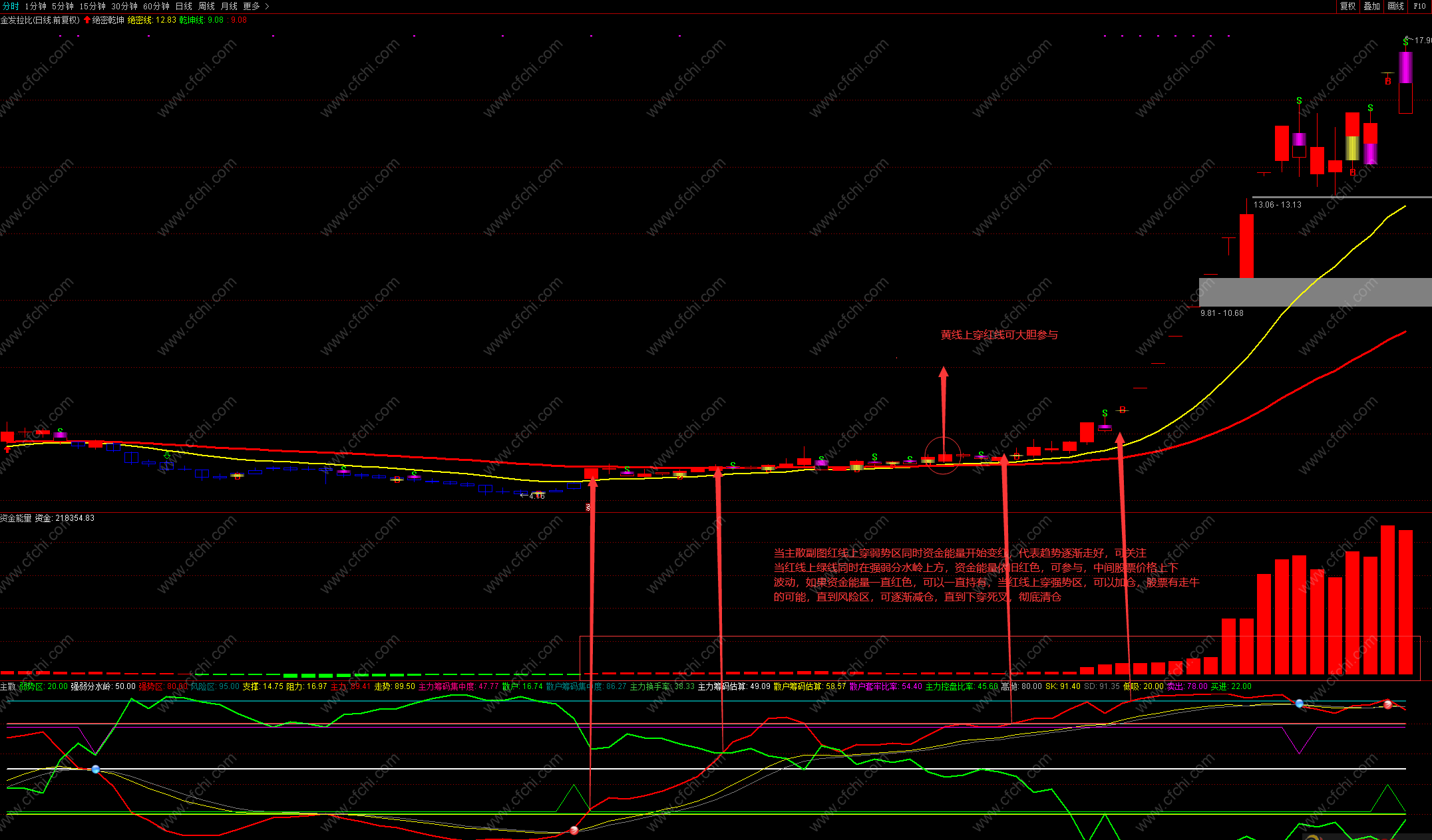Image resolution: width=1432 pixels, height=840 pixels.
Task: Click red up-arrow icon beside 绝密乾坤
Action: pyautogui.click(x=87, y=20)
